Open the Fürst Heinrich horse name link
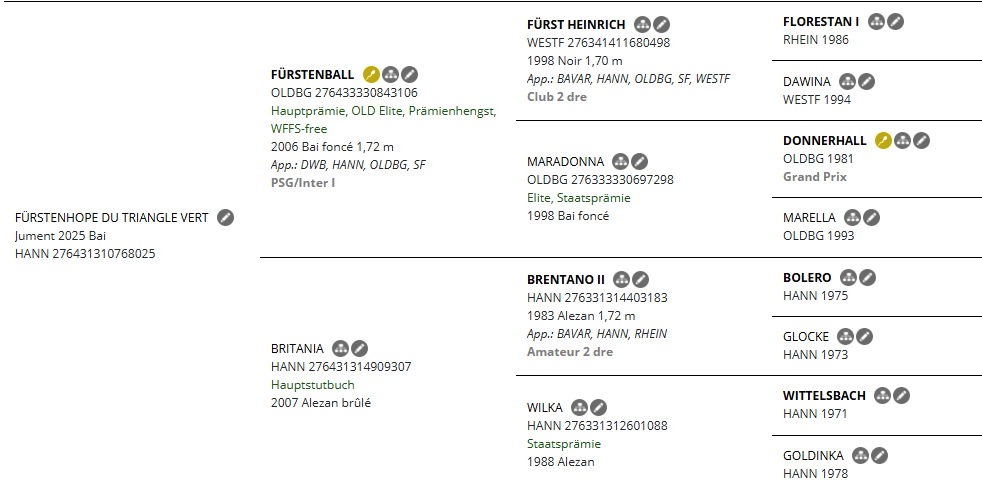This screenshot has height=500, width=982. [x=576, y=24]
